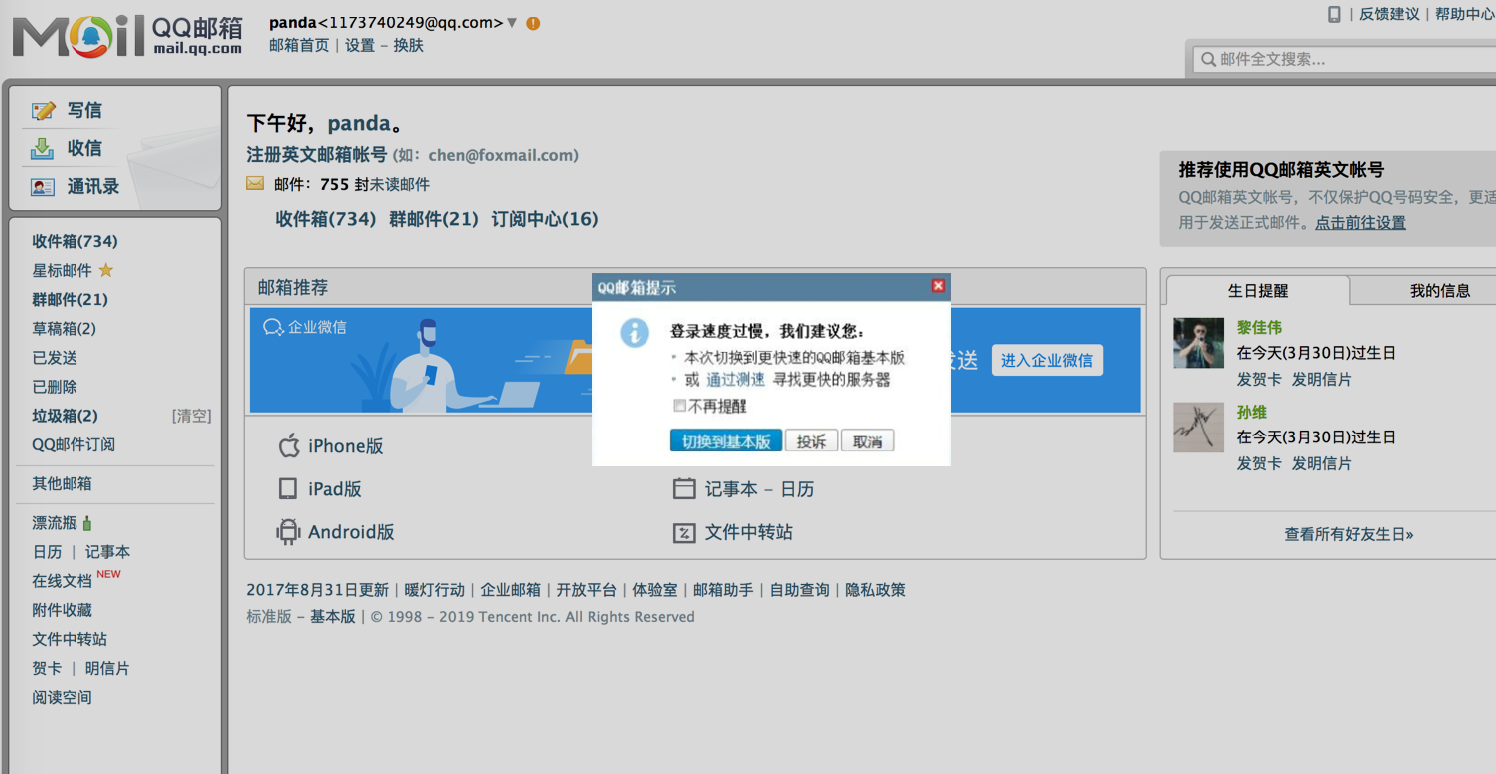Click 切换到基本版 button
The height and width of the screenshot is (774, 1496).
click(x=726, y=441)
